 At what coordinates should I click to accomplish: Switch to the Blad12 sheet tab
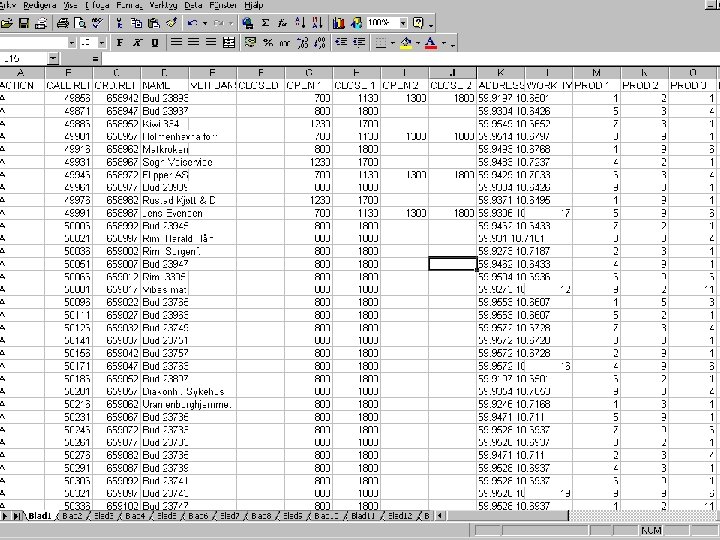point(400,516)
